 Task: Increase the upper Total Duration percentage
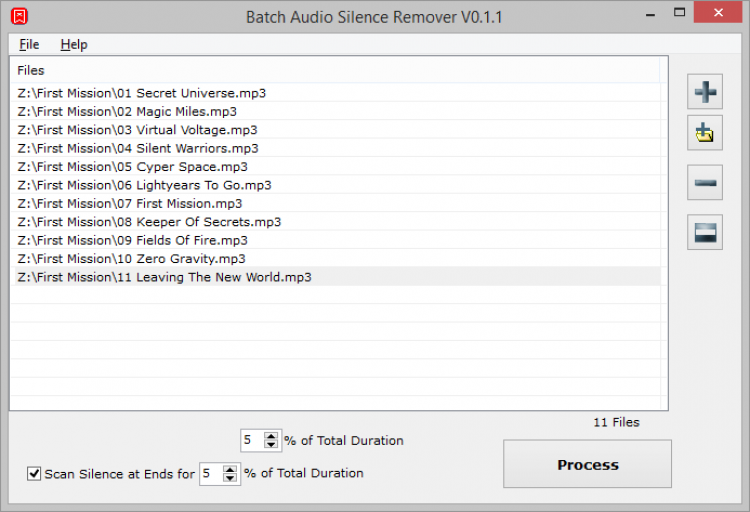point(272,435)
